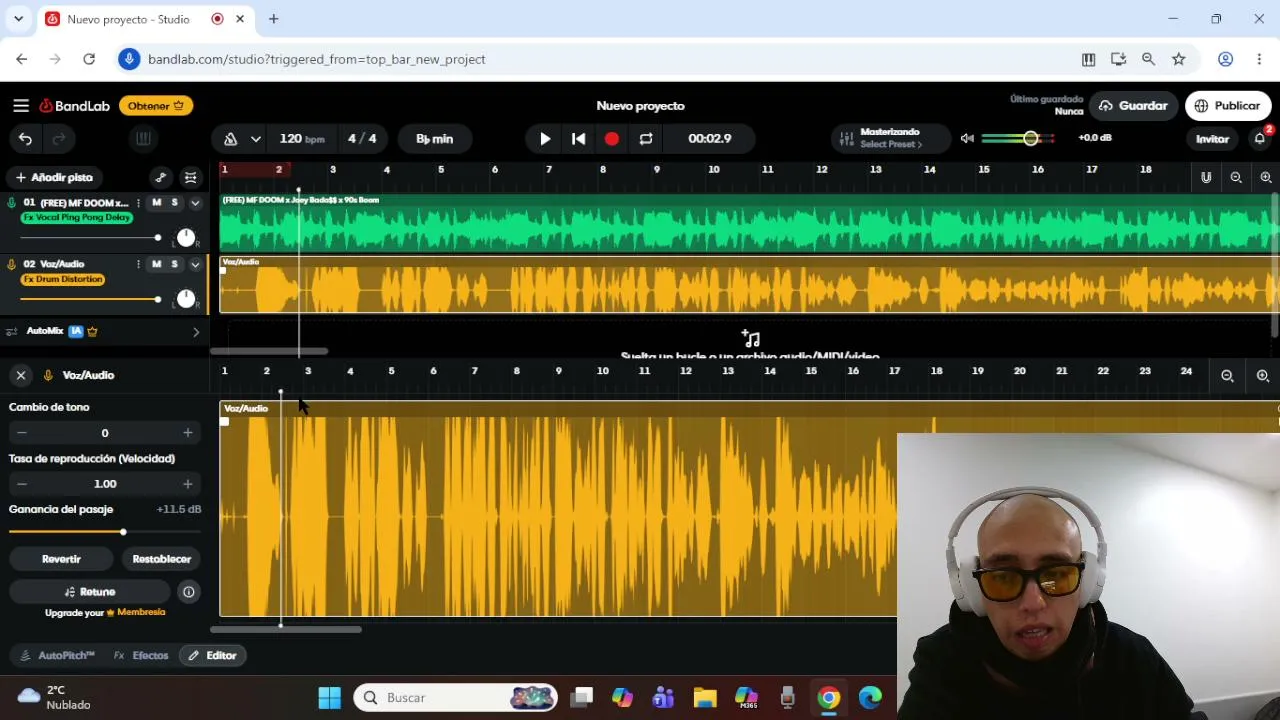This screenshot has height=720, width=1280.
Task: Mute the master volume speaker icon
Action: [x=967, y=138]
